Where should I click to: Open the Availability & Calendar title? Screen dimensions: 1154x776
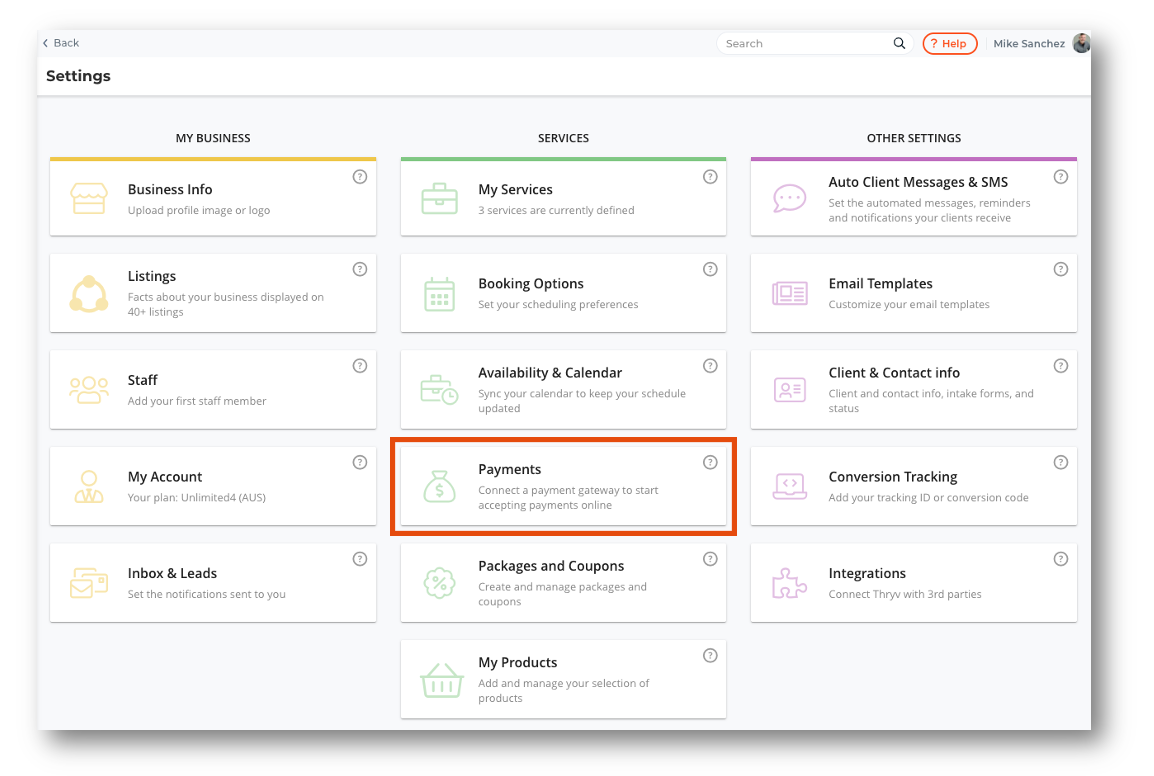(550, 373)
